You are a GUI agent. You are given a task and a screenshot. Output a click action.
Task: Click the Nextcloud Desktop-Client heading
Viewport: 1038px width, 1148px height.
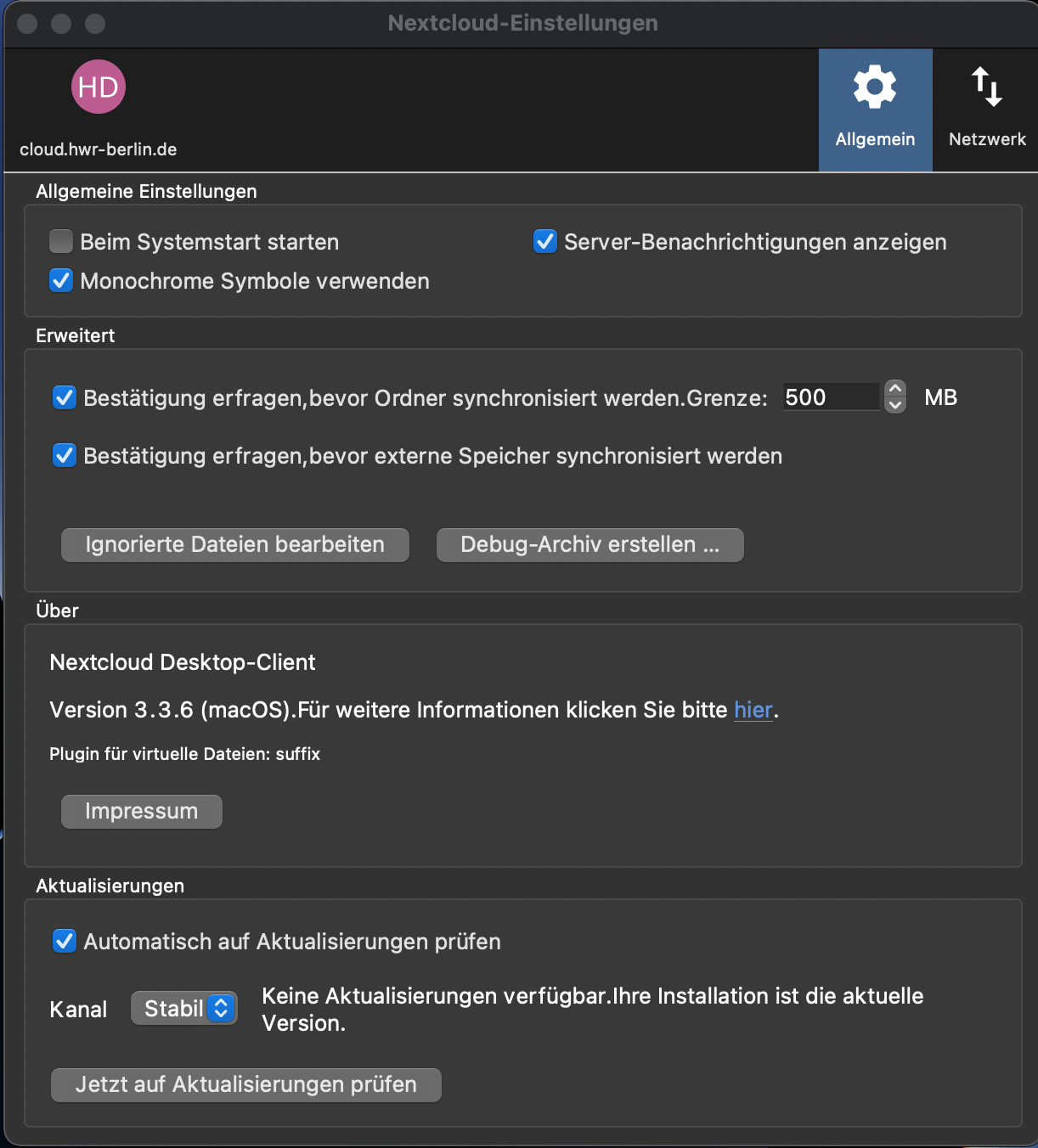pyautogui.click(x=183, y=662)
